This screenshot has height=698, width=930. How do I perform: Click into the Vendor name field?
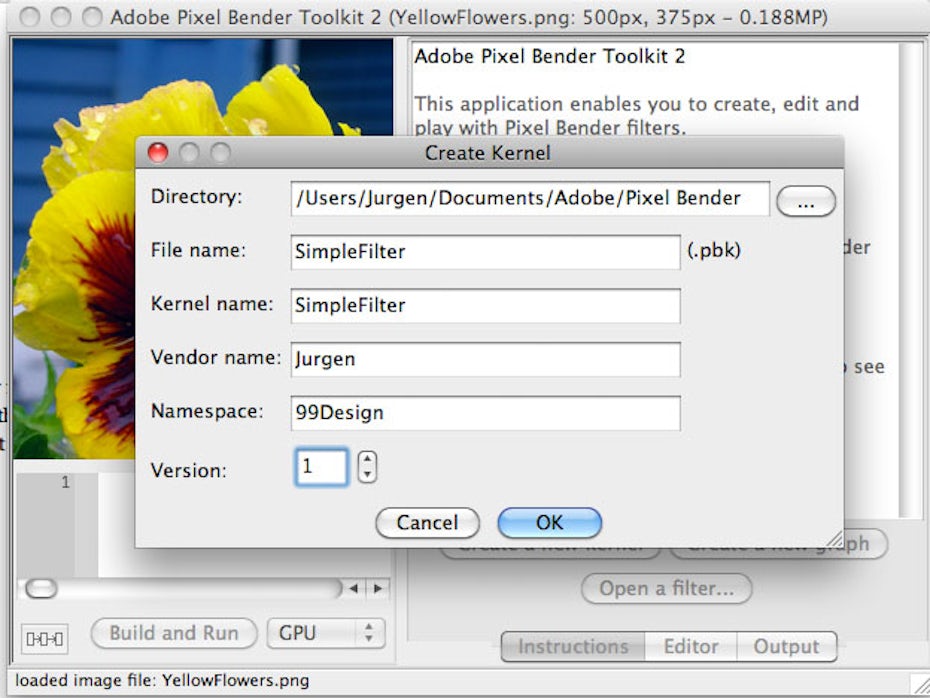(485, 359)
